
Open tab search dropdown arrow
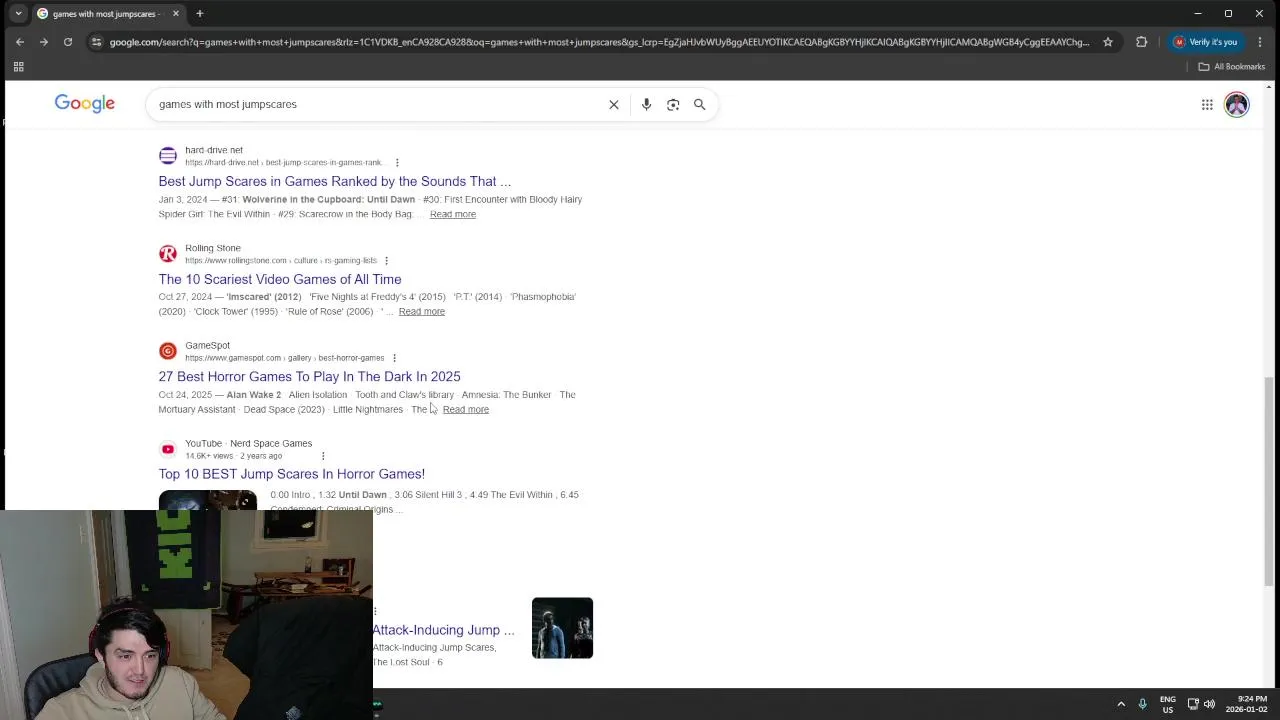coord(18,13)
